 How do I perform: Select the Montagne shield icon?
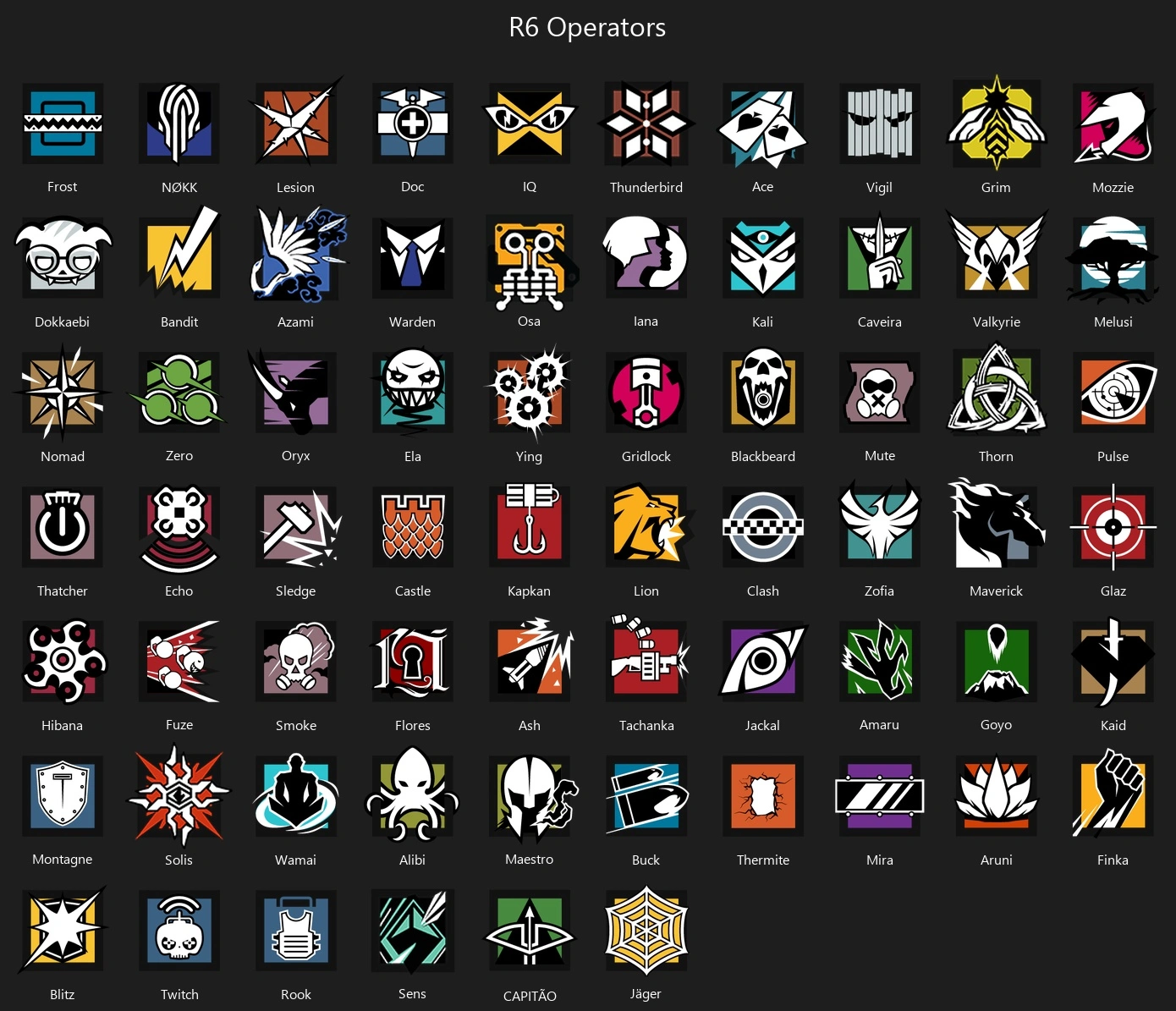point(63,795)
